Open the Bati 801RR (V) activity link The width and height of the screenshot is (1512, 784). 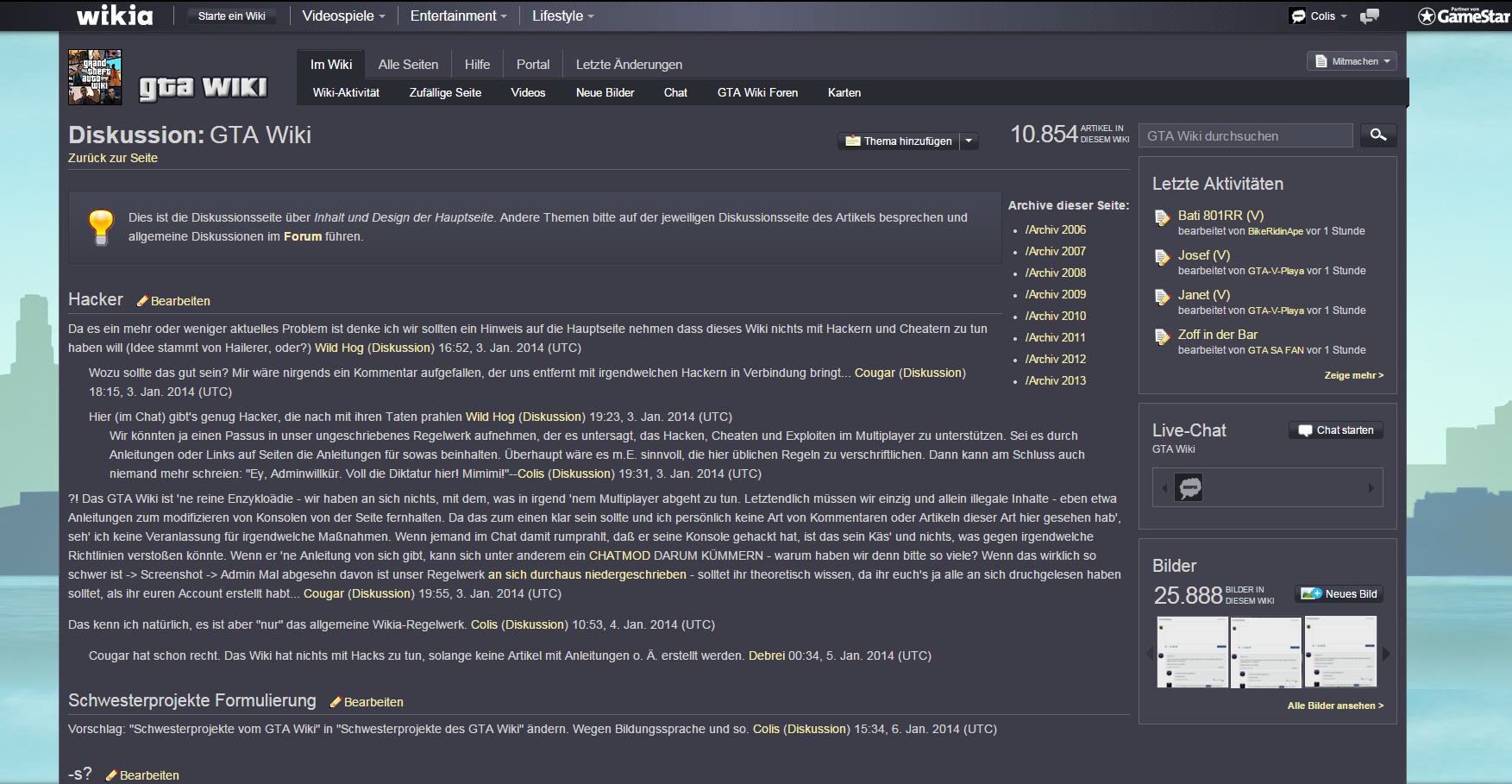pos(1220,216)
